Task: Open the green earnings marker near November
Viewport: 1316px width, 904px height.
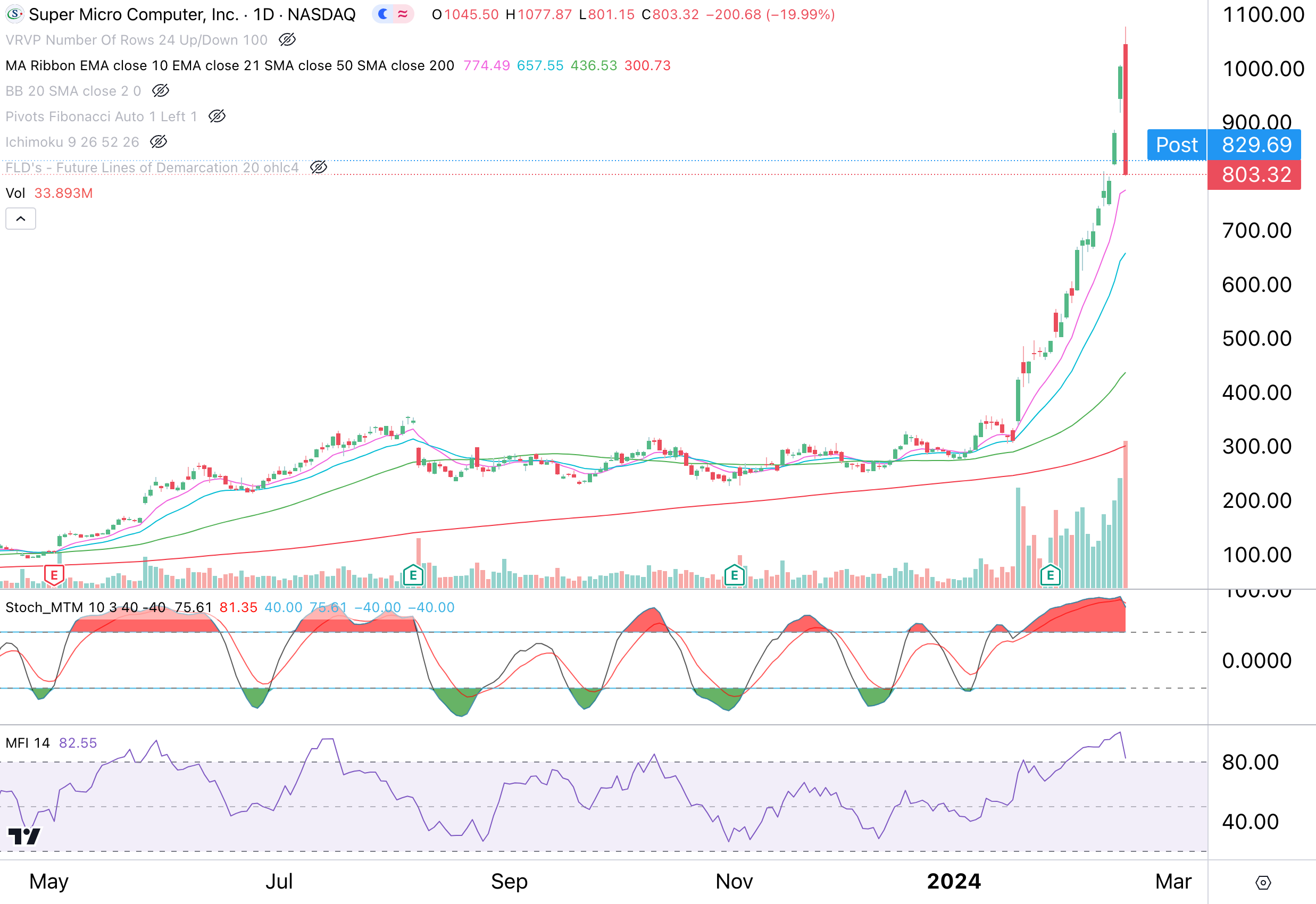Action: click(x=735, y=575)
